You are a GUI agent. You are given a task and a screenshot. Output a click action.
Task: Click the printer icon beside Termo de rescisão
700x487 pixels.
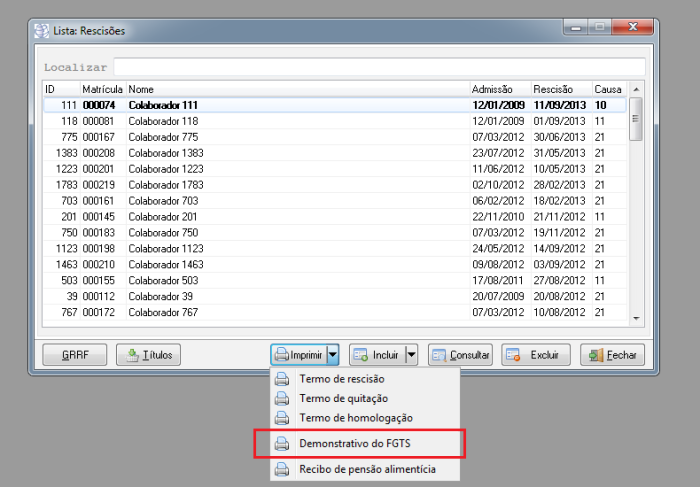pos(282,379)
